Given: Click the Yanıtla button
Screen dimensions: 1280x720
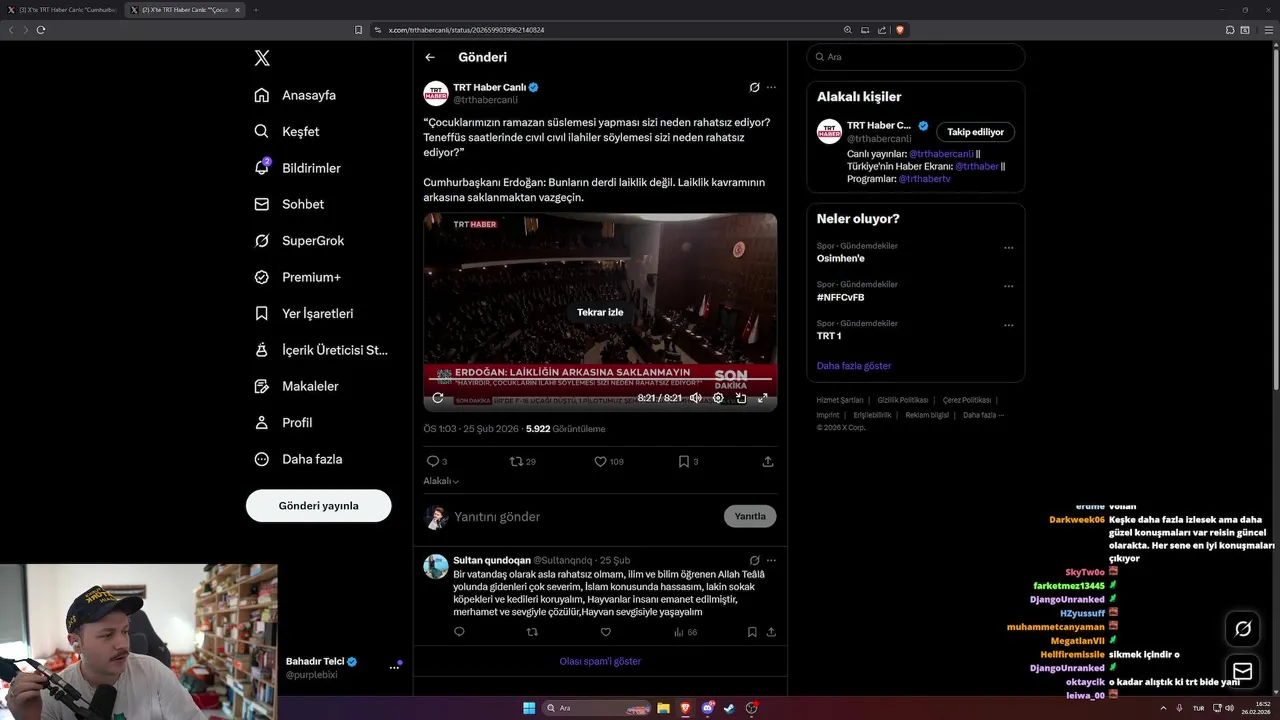Looking at the screenshot, I should (750, 516).
